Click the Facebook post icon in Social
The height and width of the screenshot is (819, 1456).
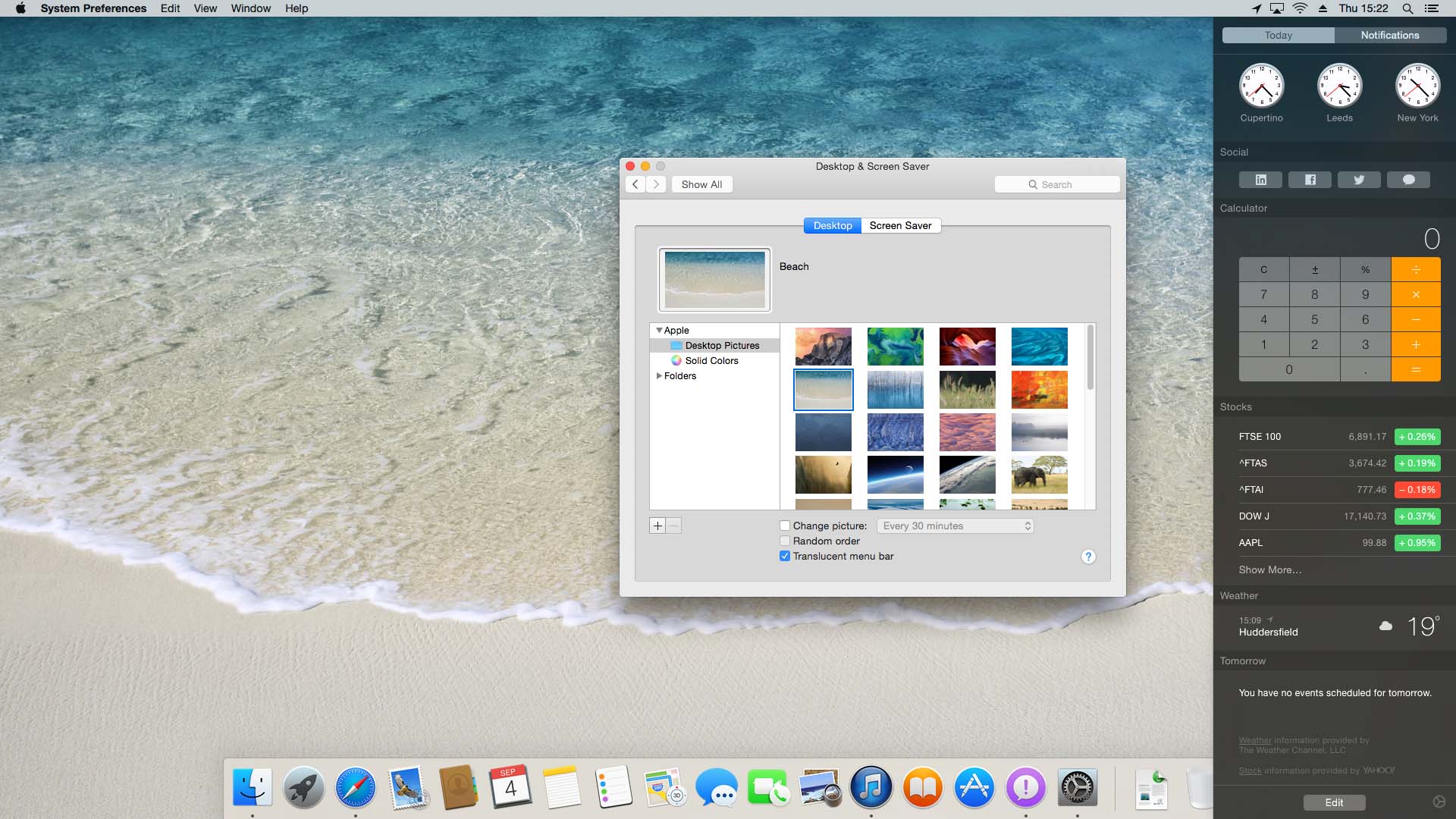1310,180
